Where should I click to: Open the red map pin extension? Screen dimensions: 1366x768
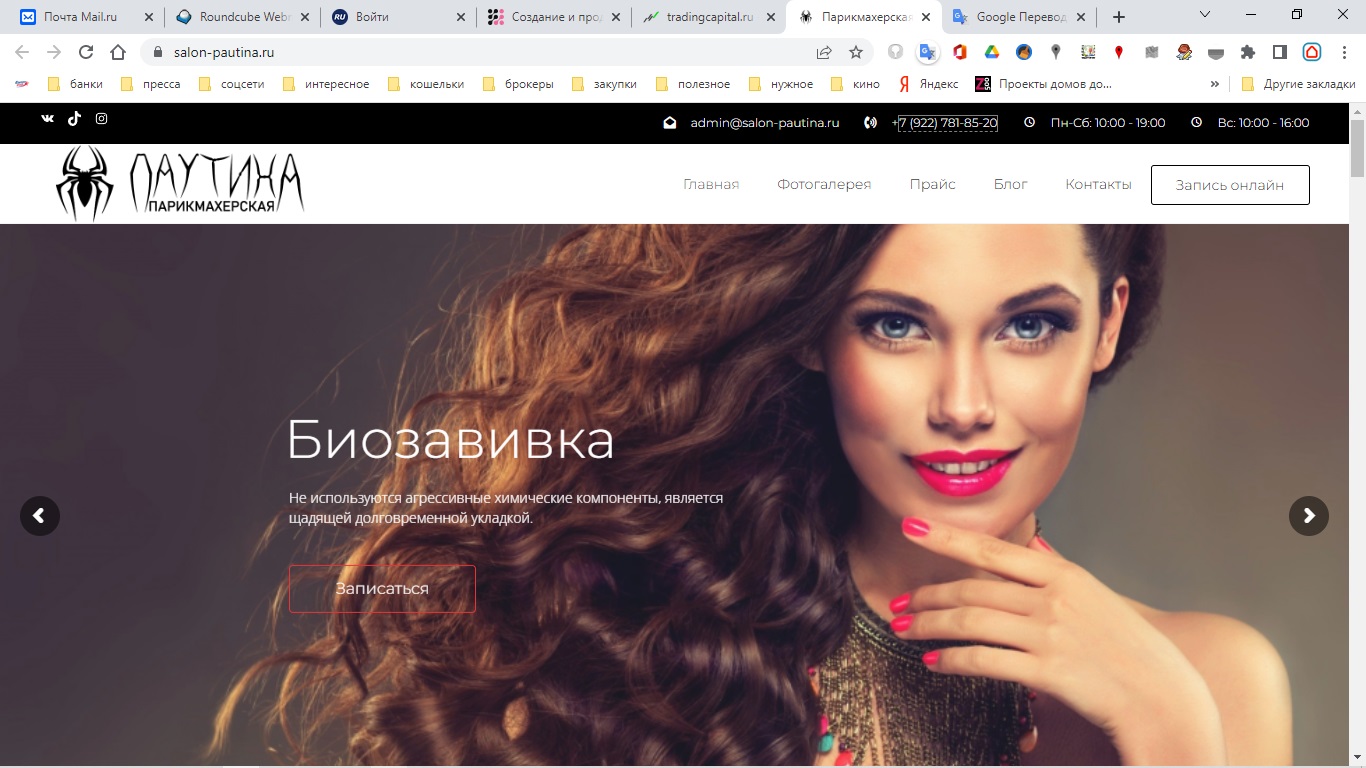(x=1120, y=52)
